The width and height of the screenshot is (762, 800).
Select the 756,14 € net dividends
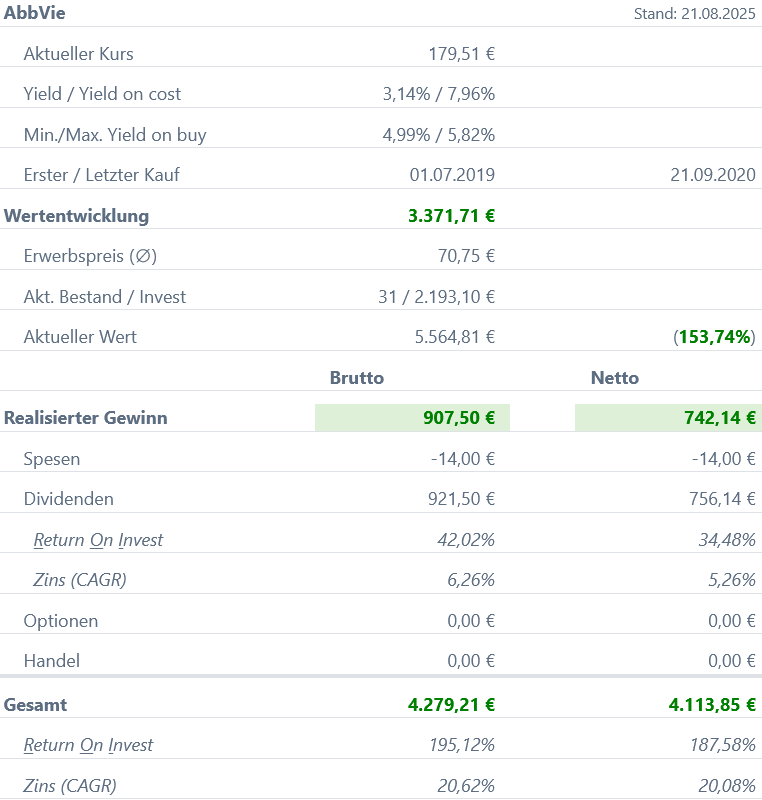[722, 498]
